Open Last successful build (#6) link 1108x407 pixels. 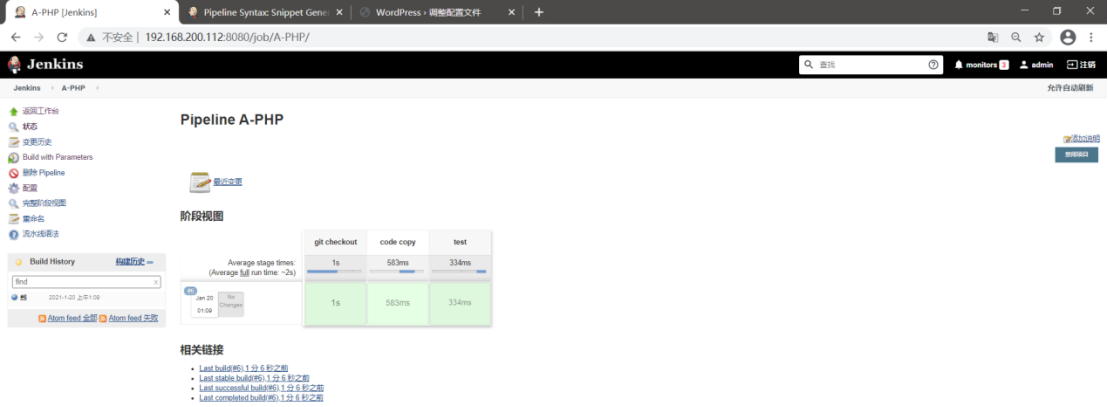(261, 389)
